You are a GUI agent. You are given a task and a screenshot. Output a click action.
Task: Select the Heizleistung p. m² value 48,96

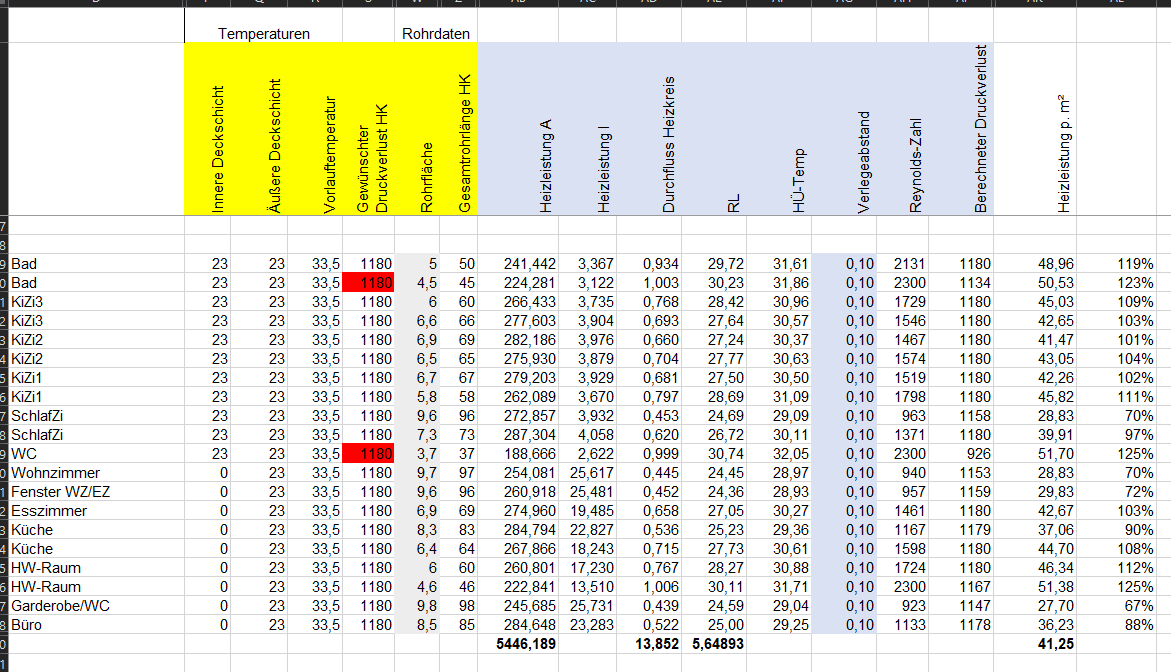(1036, 264)
